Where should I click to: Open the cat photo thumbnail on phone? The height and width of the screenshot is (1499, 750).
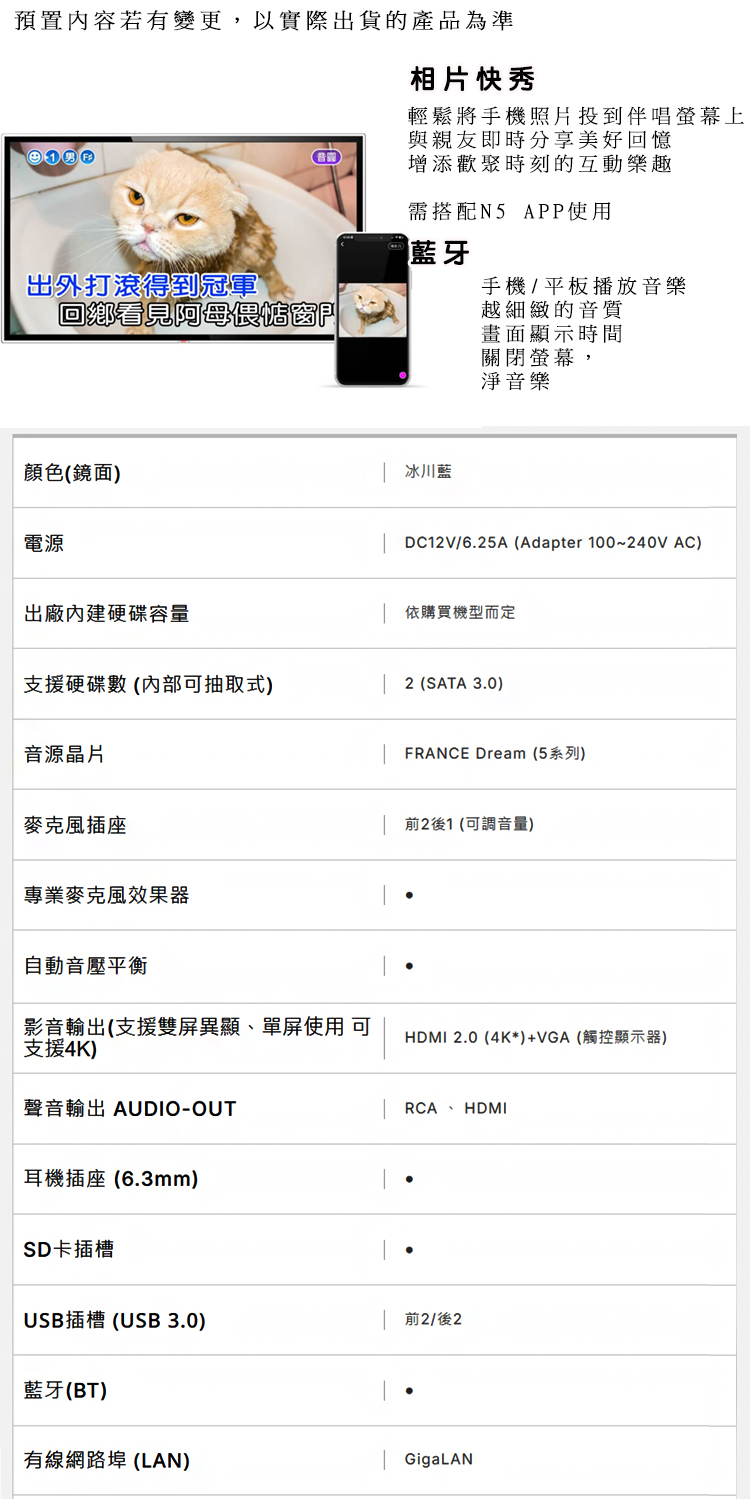pyautogui.click(x=373, y=309)
